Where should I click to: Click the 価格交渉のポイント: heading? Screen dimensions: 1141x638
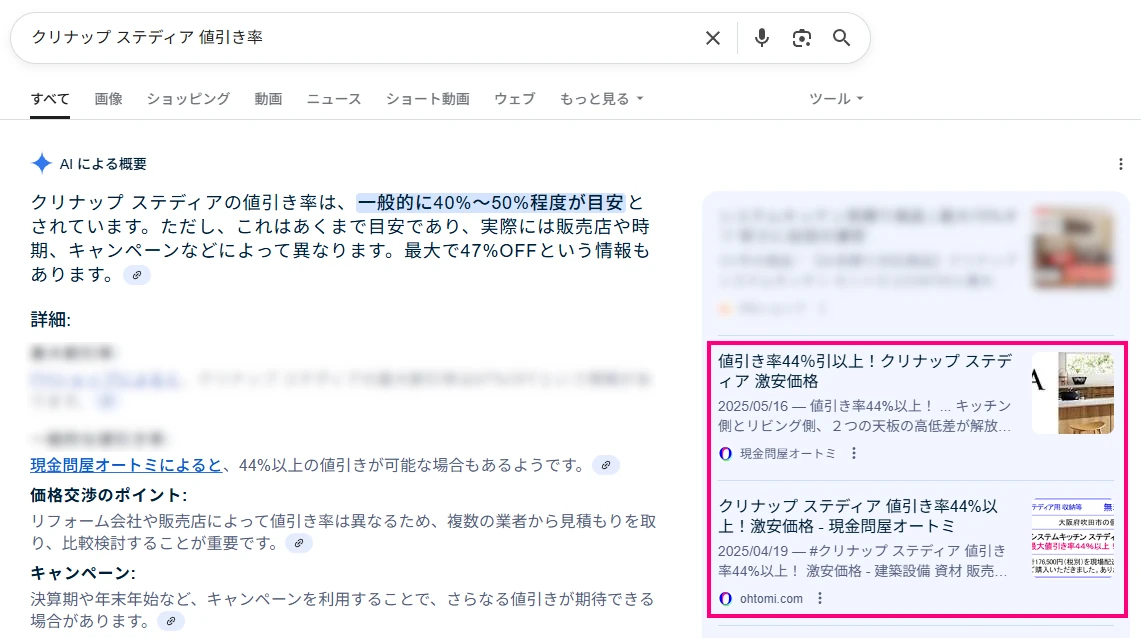[x=108, y=495]
